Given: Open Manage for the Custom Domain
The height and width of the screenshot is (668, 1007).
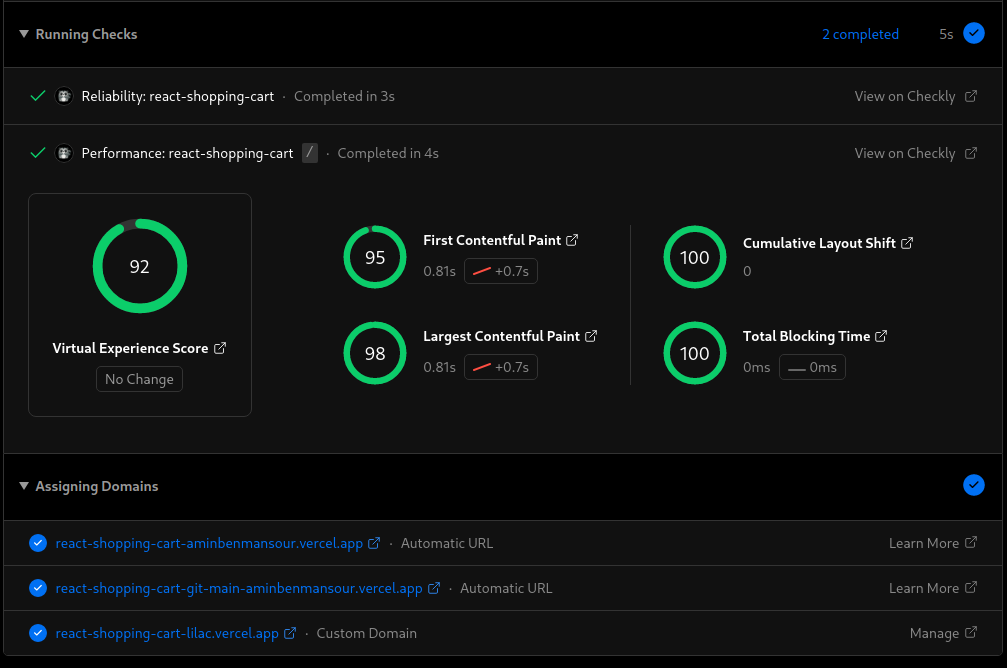Looking at the screenshot, I should [943, 633].
